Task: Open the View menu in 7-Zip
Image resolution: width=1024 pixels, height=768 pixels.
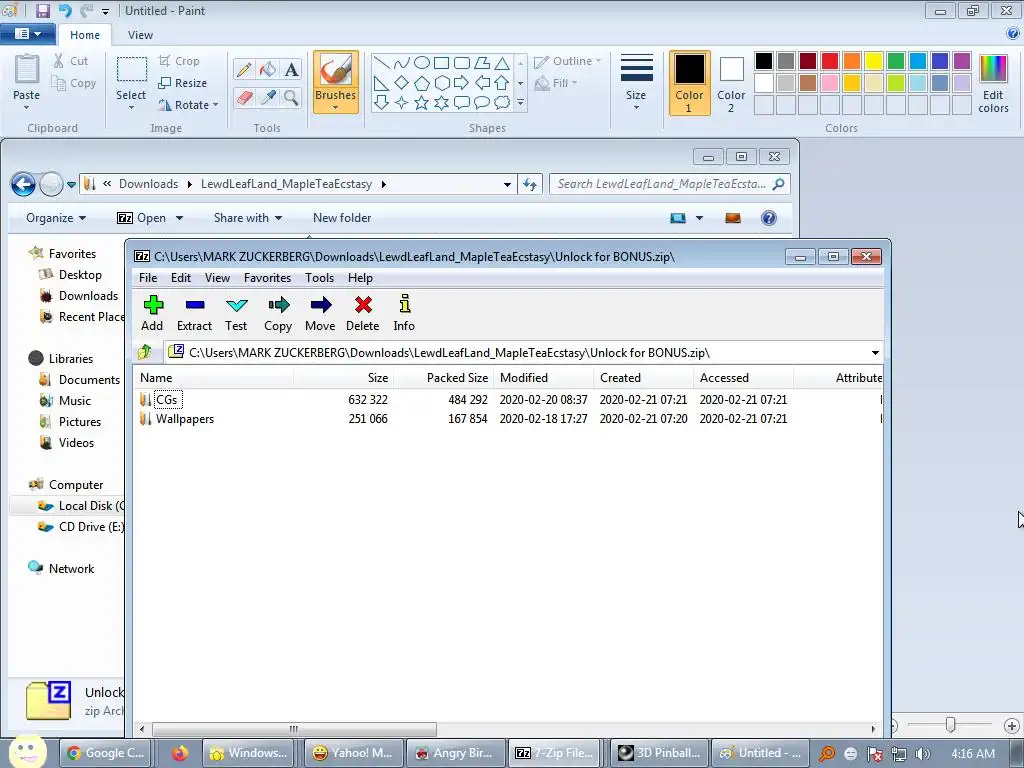Action: (217, 278)
